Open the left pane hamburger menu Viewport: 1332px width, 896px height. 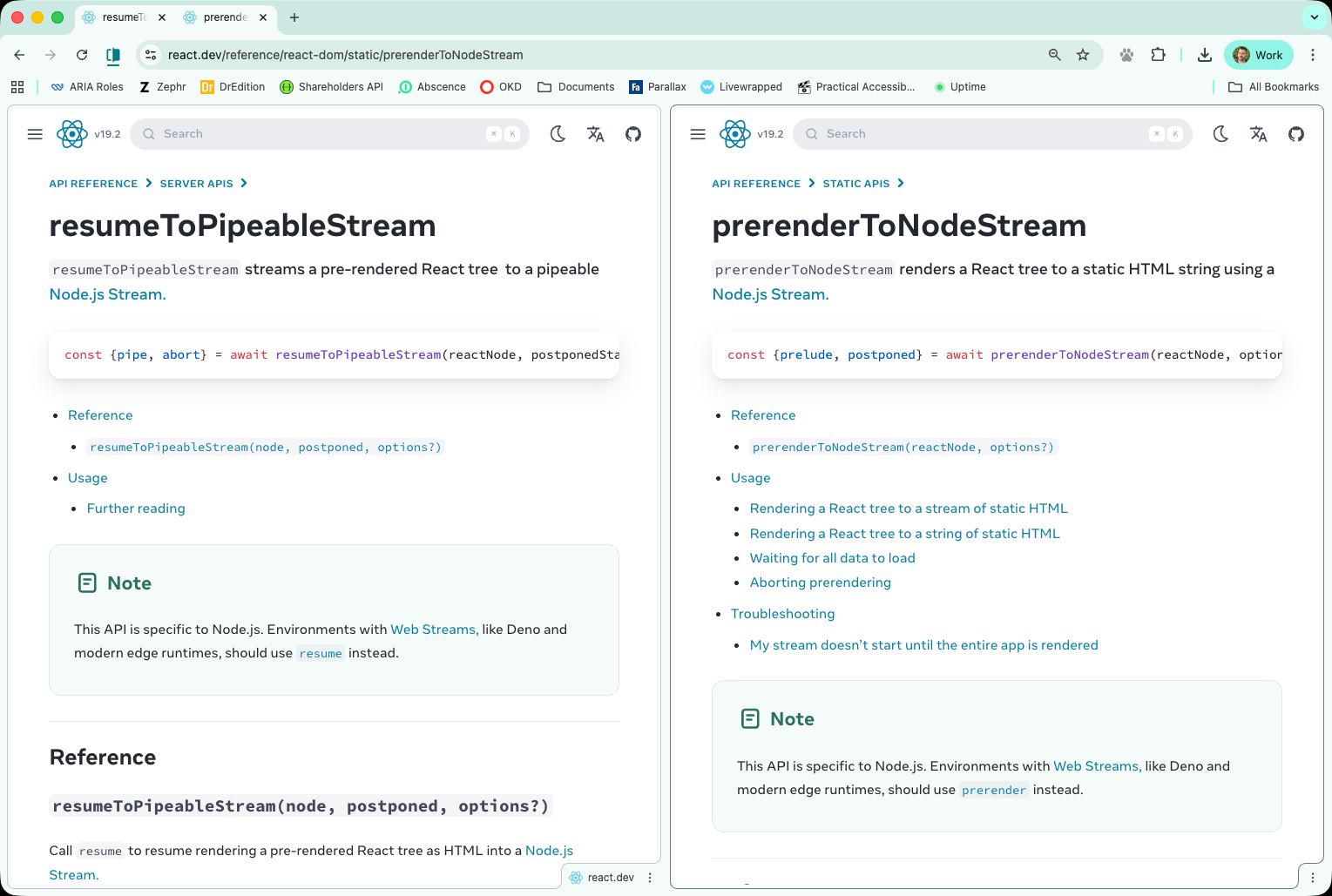pyautogui.click(x=35, y=134)
